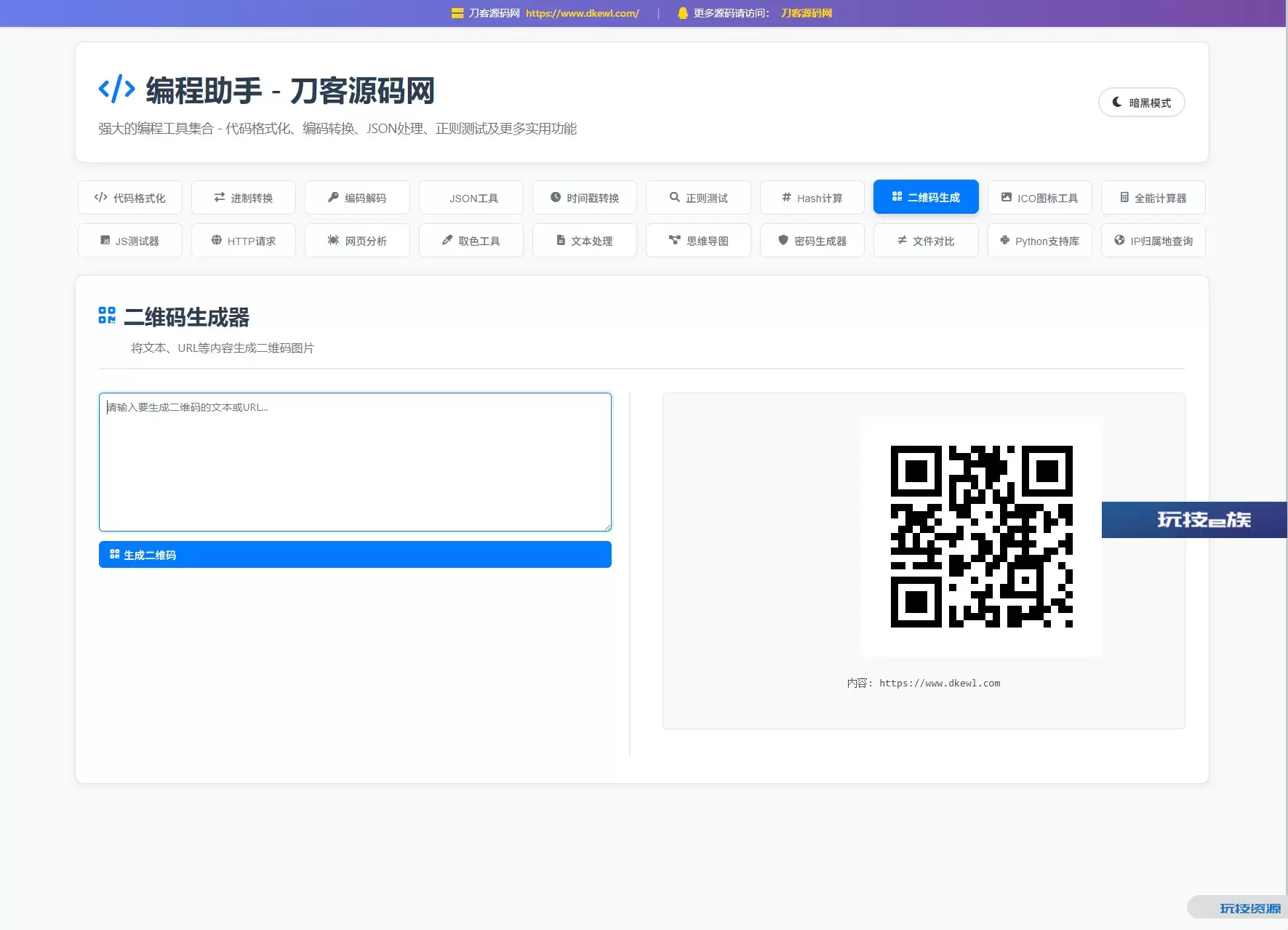Open the ICO图标工具 tab
Viewport: 1288px width, 930px height.
[x=1039, y=198]
